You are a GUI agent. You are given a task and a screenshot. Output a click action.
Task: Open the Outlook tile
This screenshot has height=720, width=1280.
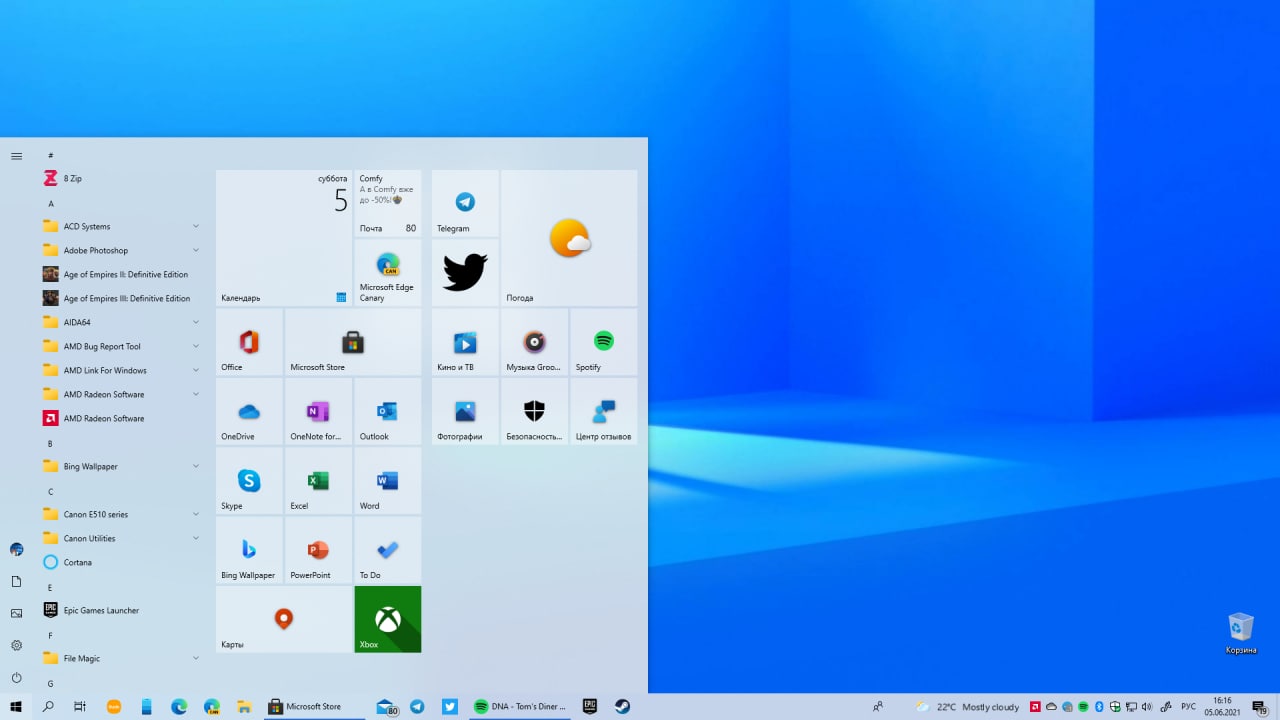[388, 411]
